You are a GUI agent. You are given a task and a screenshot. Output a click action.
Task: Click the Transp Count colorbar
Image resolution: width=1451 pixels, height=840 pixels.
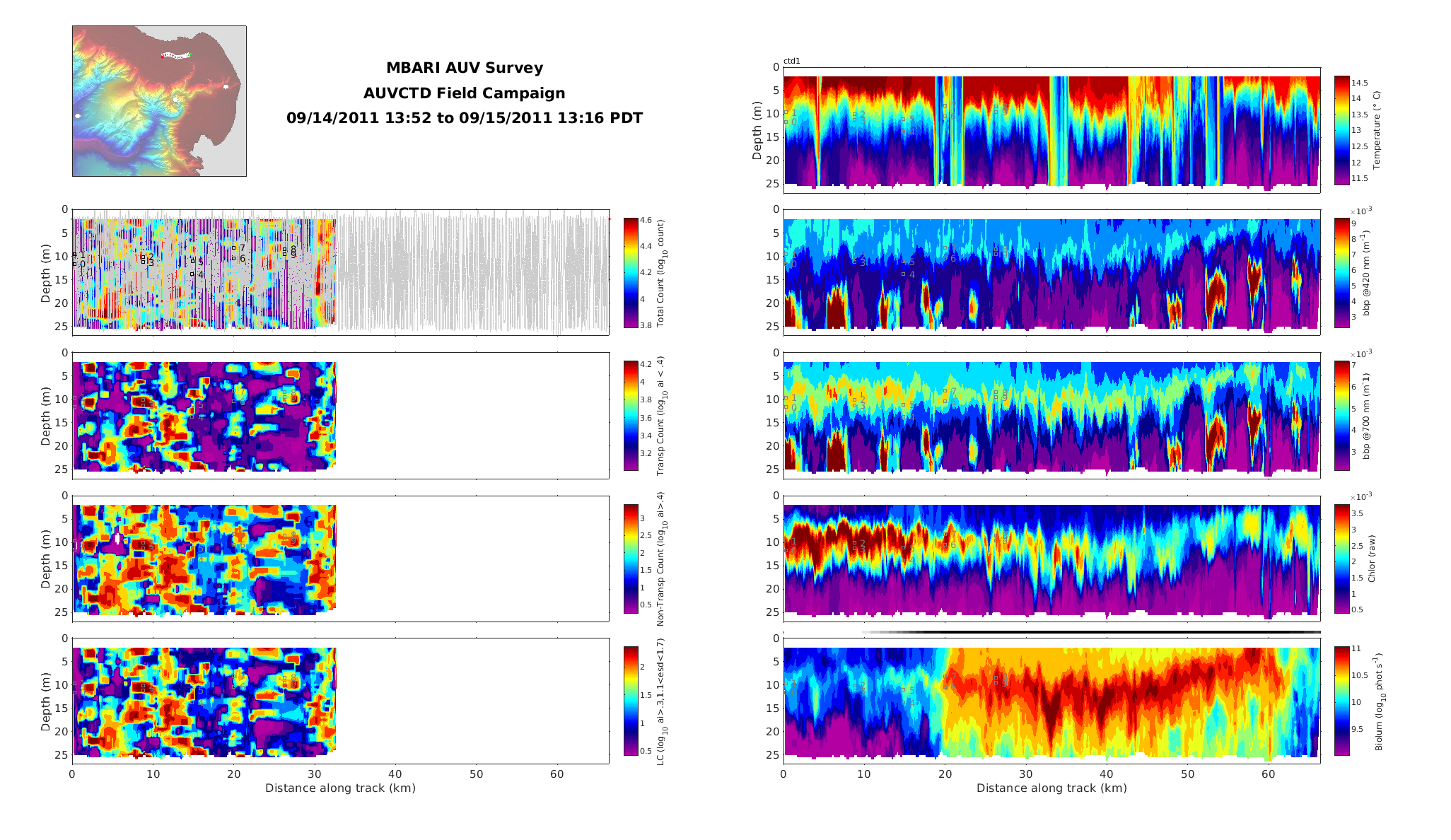tap(631, 416)
